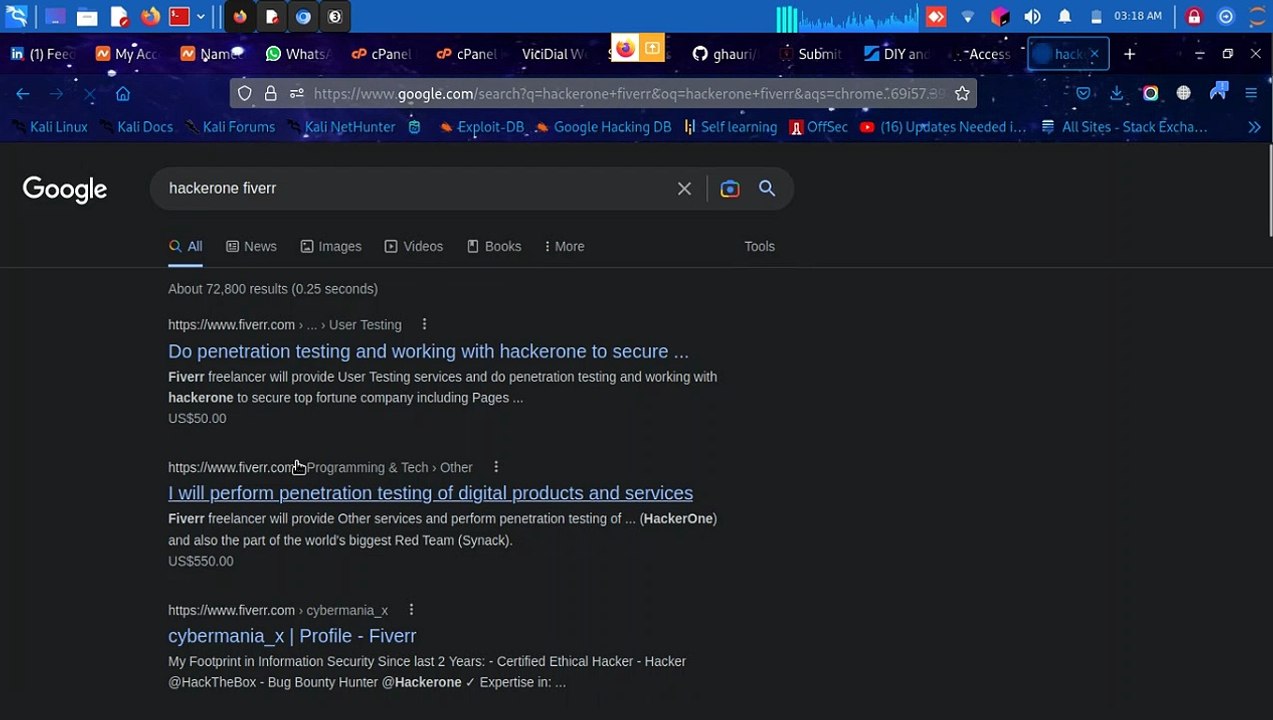
Task: Open the All Sites Stack Exchange bookmark
Action: click(1124, 127)
